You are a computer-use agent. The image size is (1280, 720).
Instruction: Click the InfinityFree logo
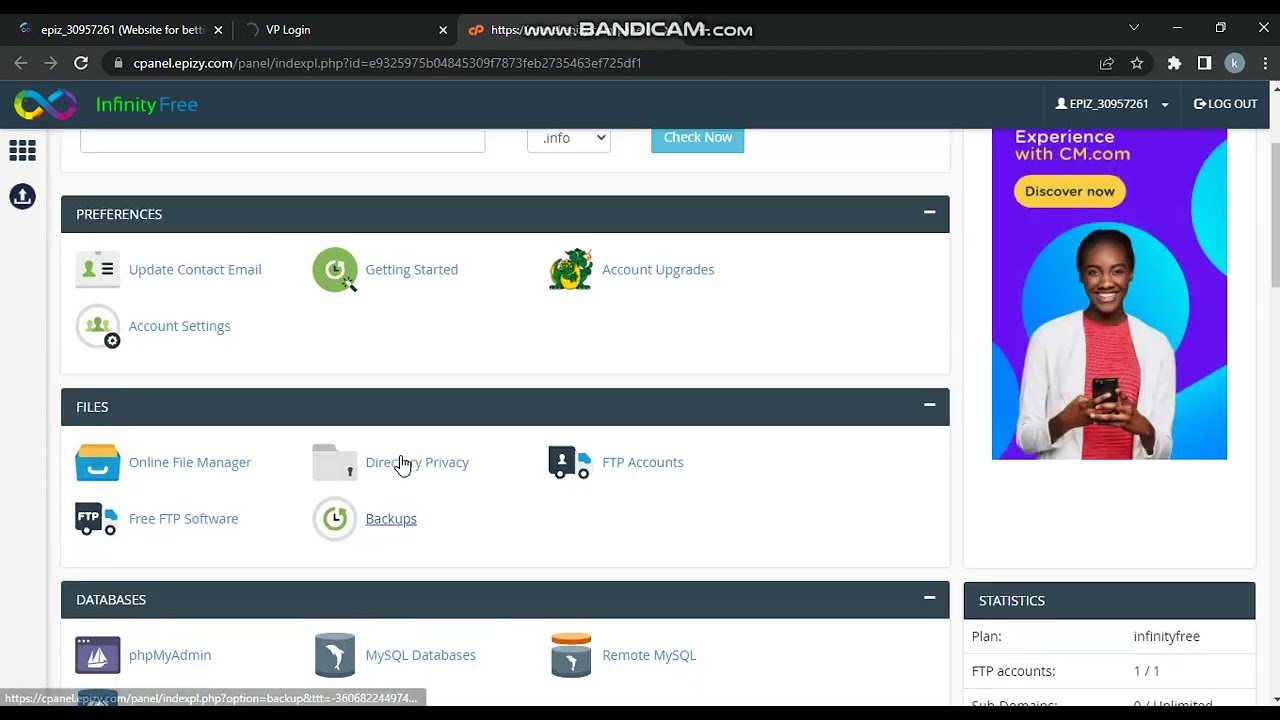pos(106,104)
